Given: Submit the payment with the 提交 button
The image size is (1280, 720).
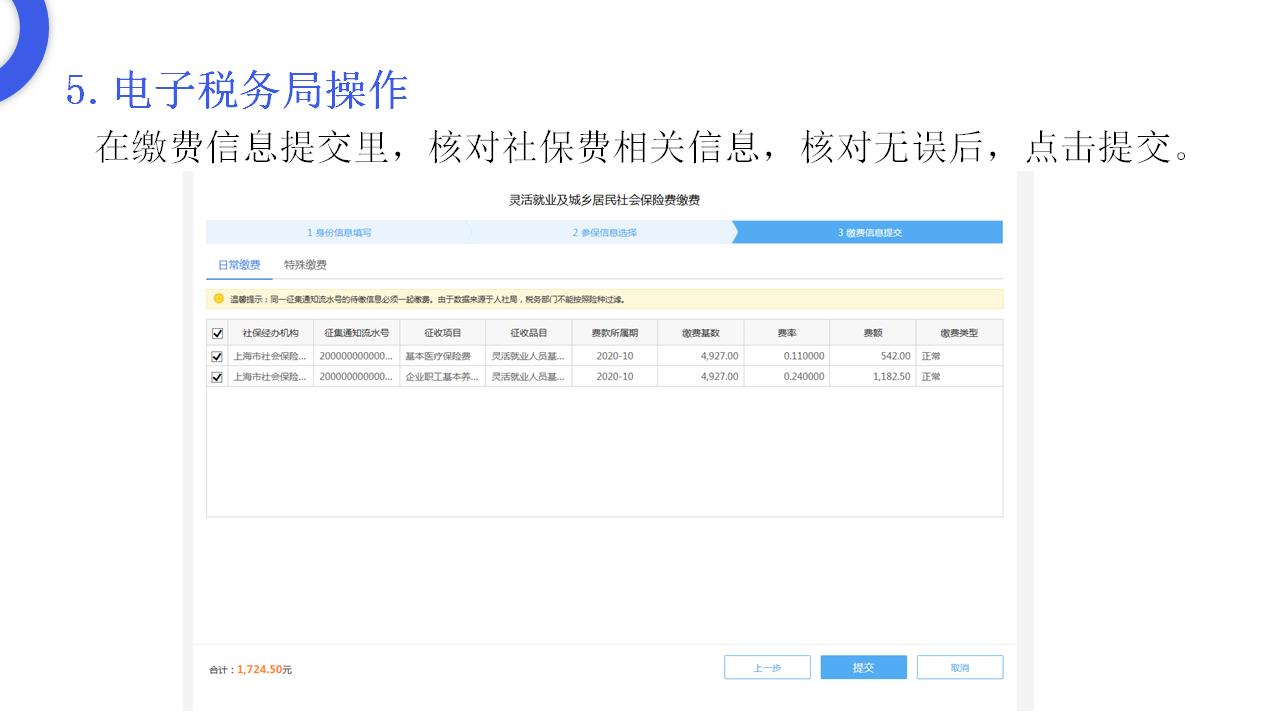Looking at the screenshot, I should [864, 667].
